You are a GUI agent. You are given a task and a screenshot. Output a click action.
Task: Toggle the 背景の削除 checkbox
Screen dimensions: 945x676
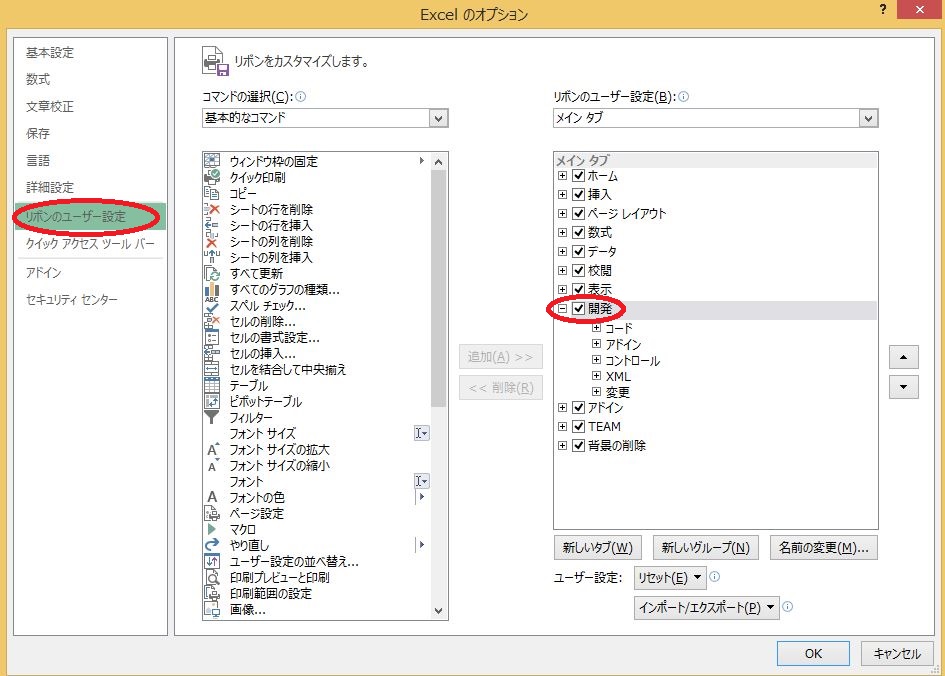579,445
